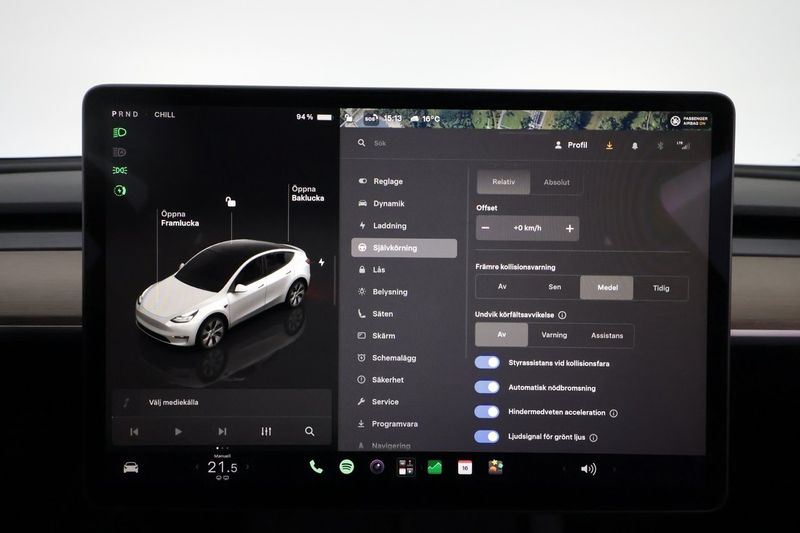Open the Reglage settings menu

click(x=380, y=181)
